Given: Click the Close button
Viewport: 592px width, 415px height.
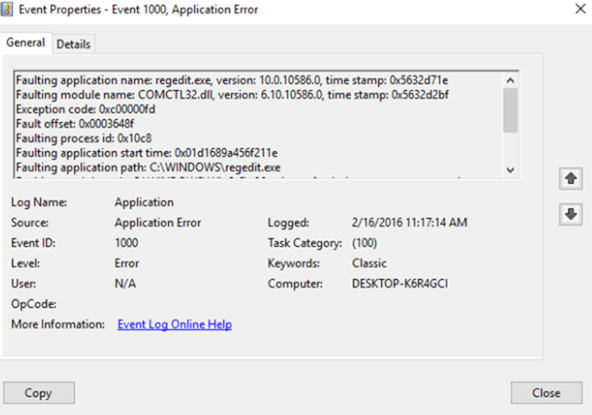Looking at the screenshot, I should (546, 393).
